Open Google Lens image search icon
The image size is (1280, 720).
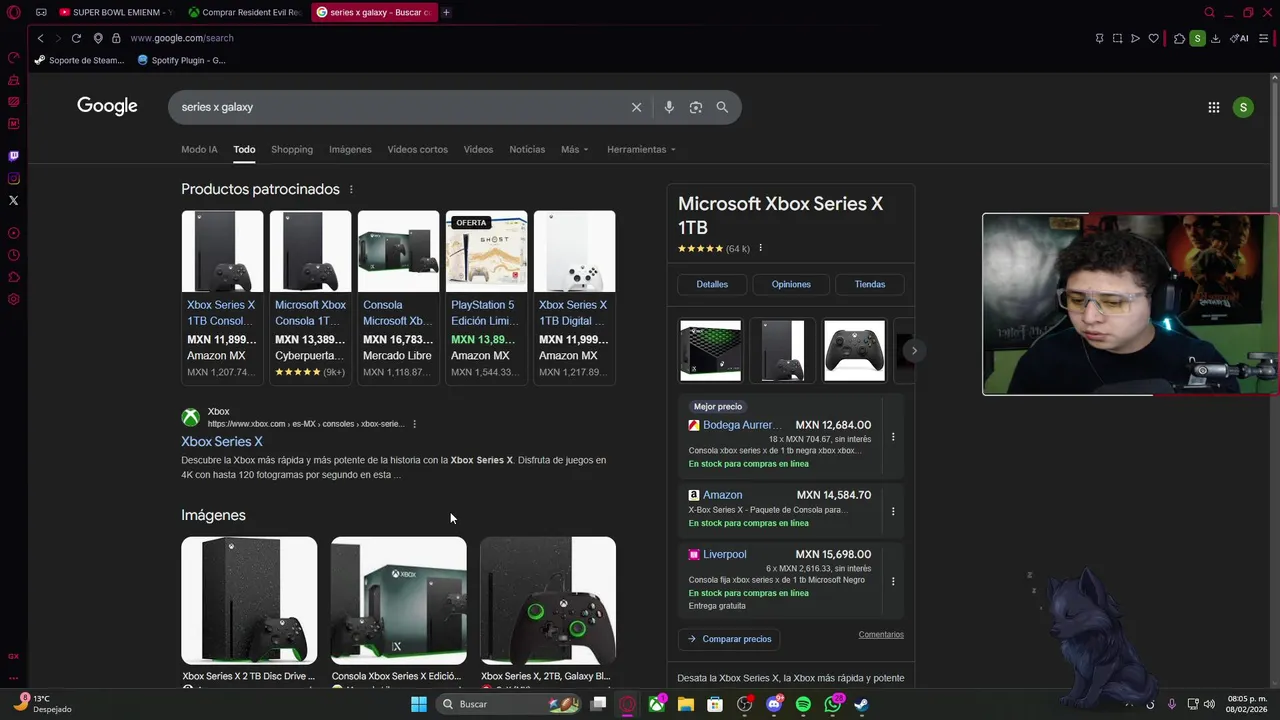696,107
